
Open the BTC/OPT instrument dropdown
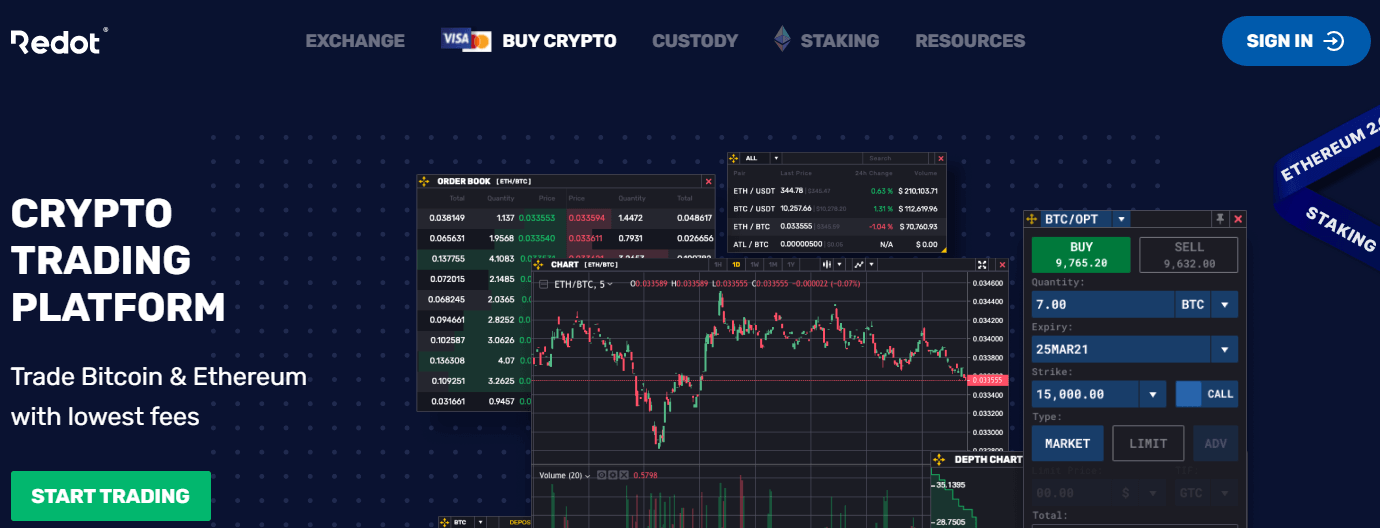point(1121,219)
